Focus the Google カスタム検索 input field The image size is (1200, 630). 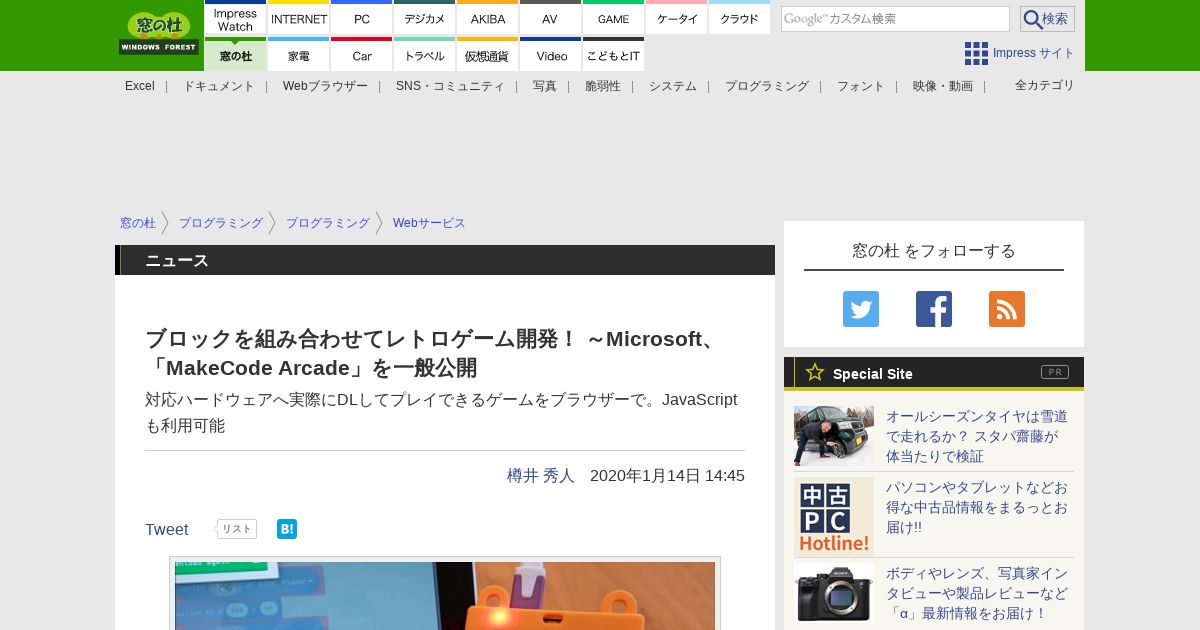coord(895,19)
